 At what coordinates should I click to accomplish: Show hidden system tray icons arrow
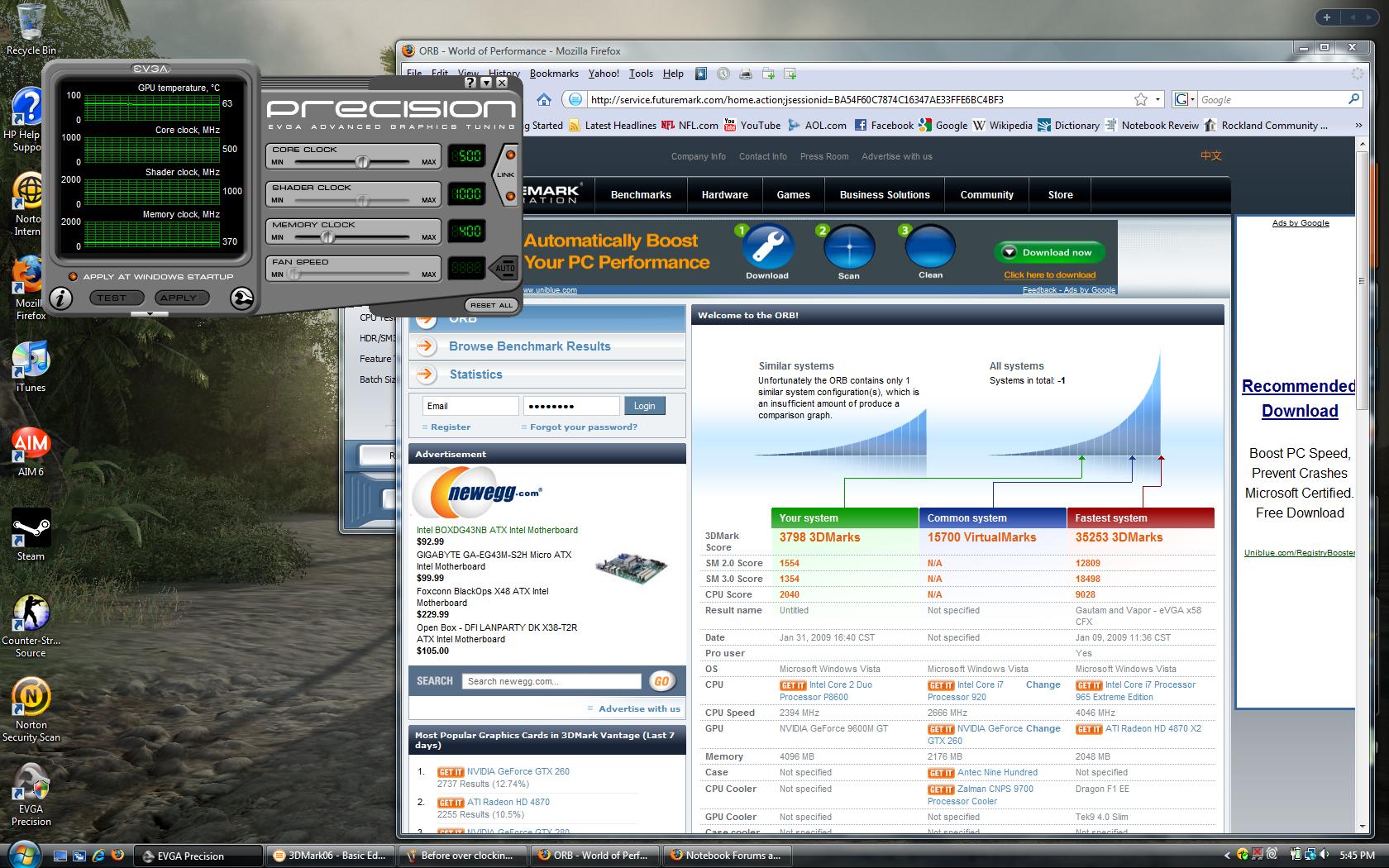click(x=1227, y=855)
